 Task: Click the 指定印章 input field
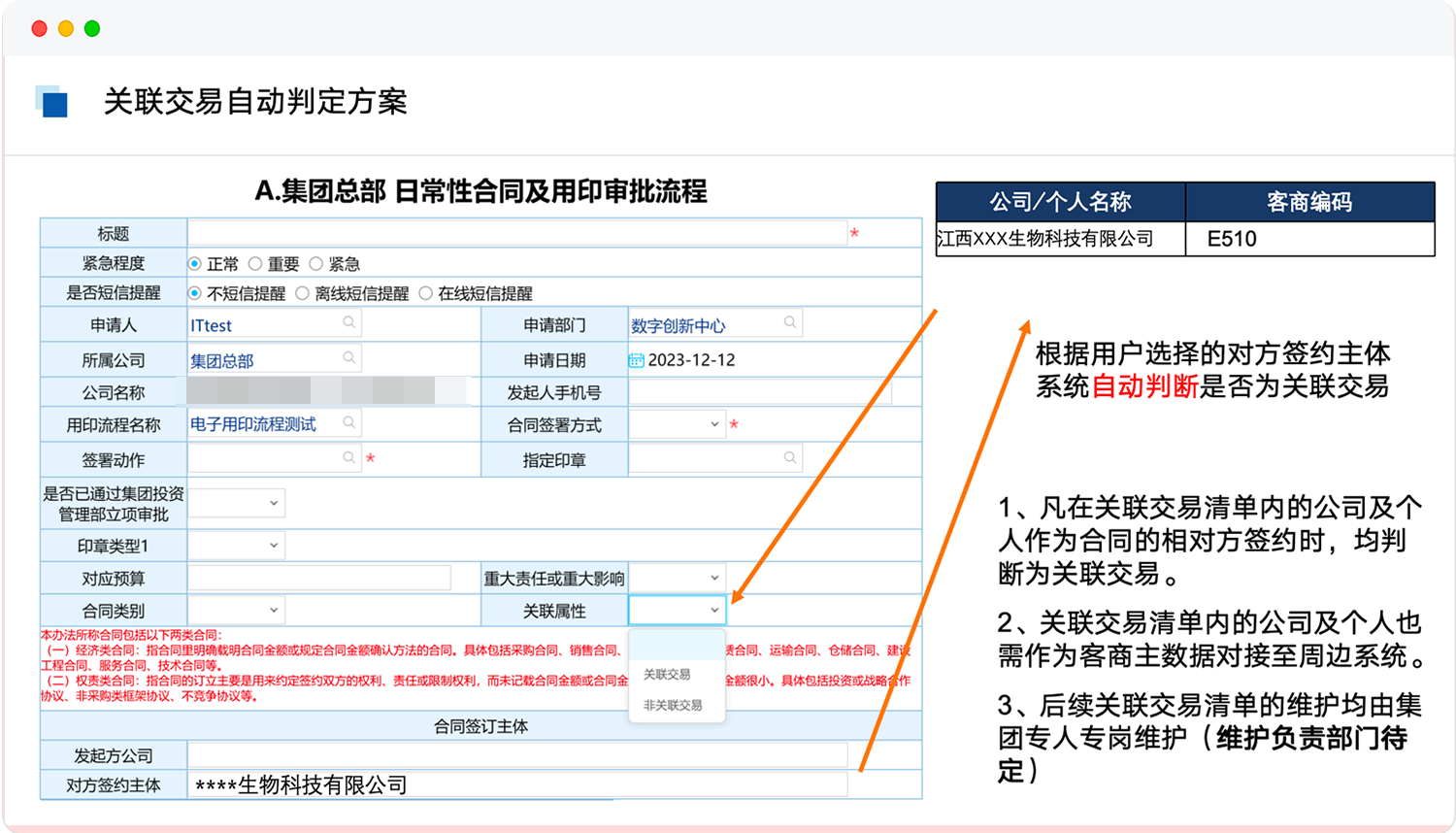click(x=716, y=457)
